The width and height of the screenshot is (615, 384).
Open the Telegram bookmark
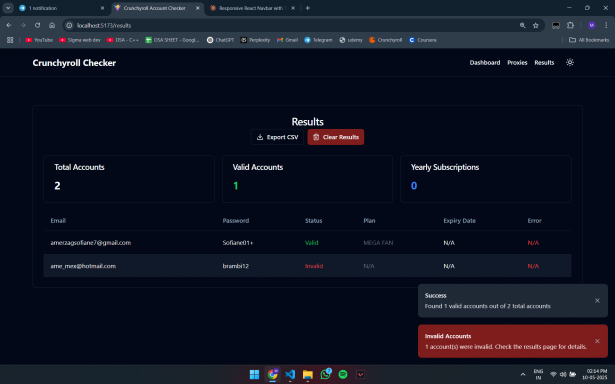point(318,40)
